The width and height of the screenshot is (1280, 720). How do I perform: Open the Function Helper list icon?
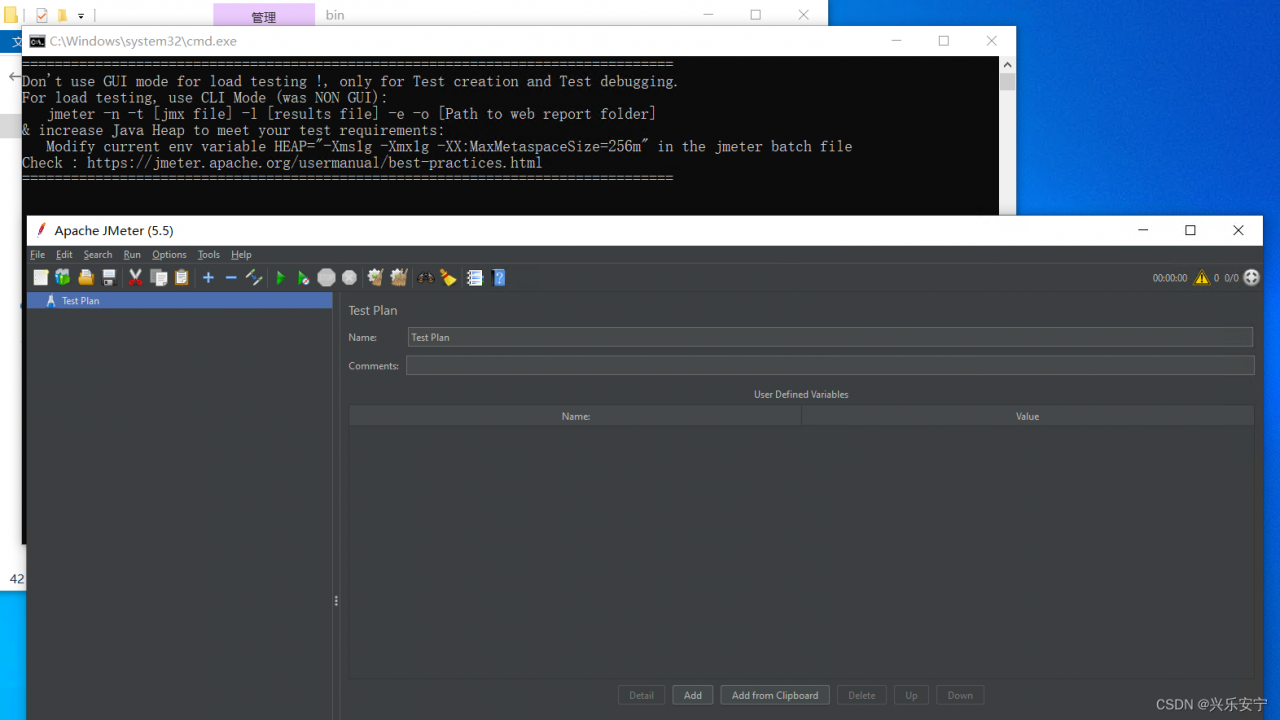[x=475, y=278]
